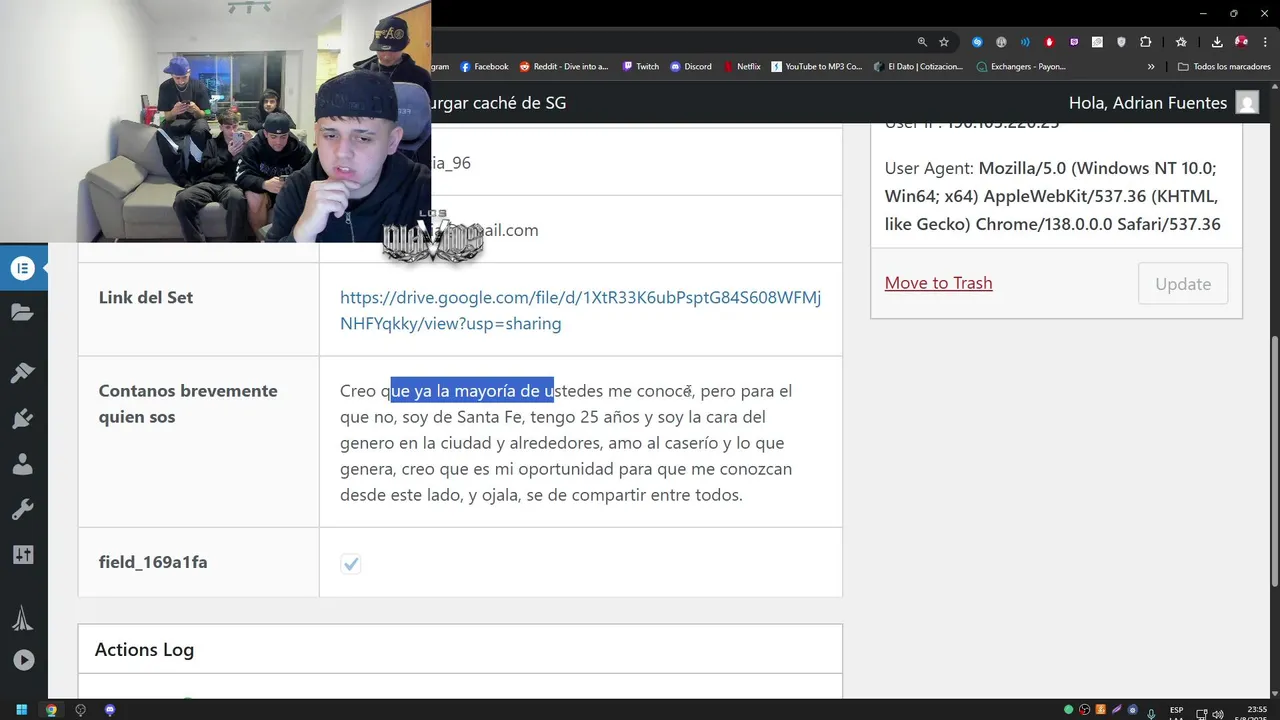1280x720 pixels.
Task: Click Purgar caché de SG in admin bar
Action: [498, 103]
